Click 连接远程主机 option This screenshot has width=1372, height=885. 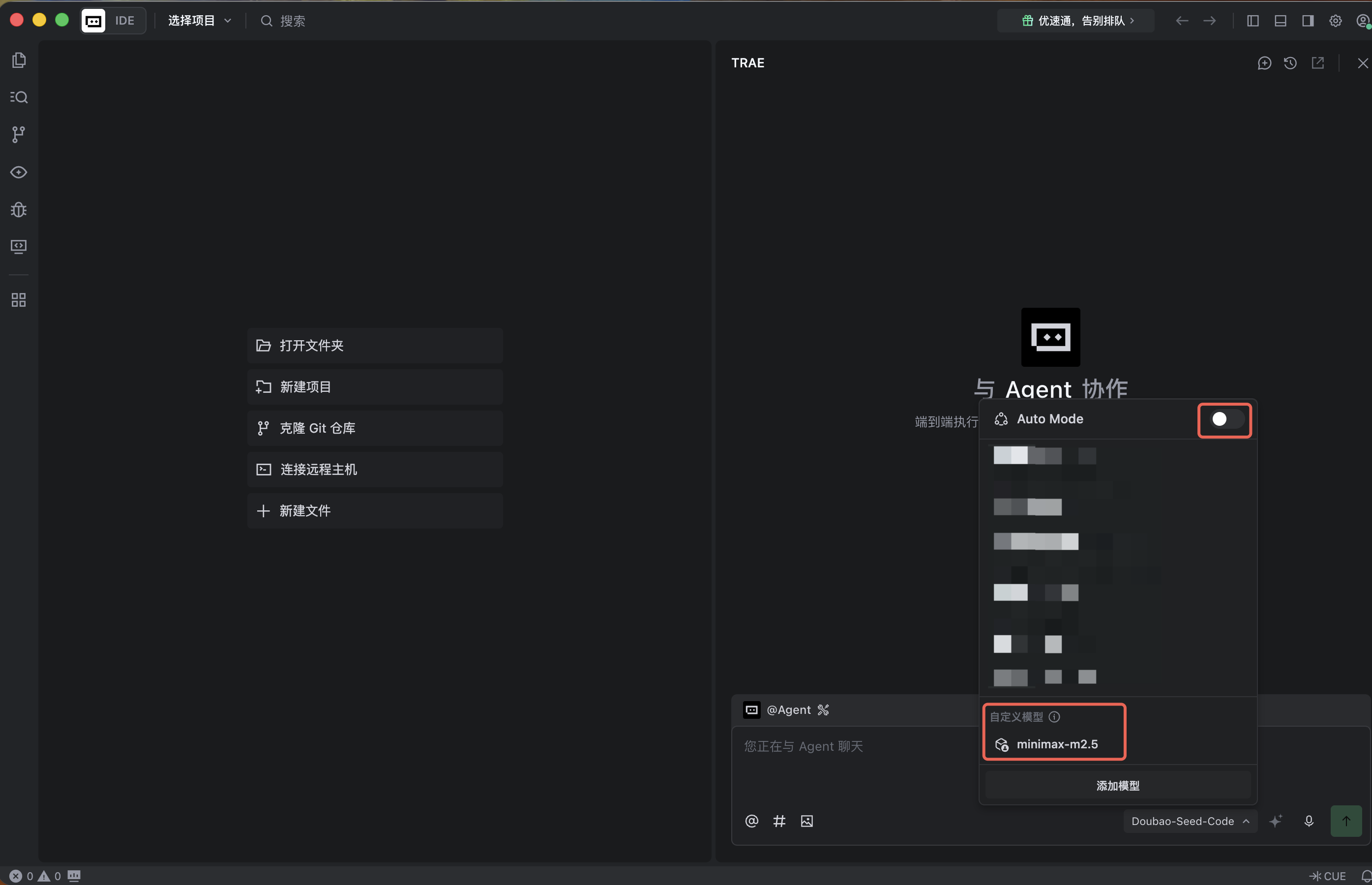[375, 470]
